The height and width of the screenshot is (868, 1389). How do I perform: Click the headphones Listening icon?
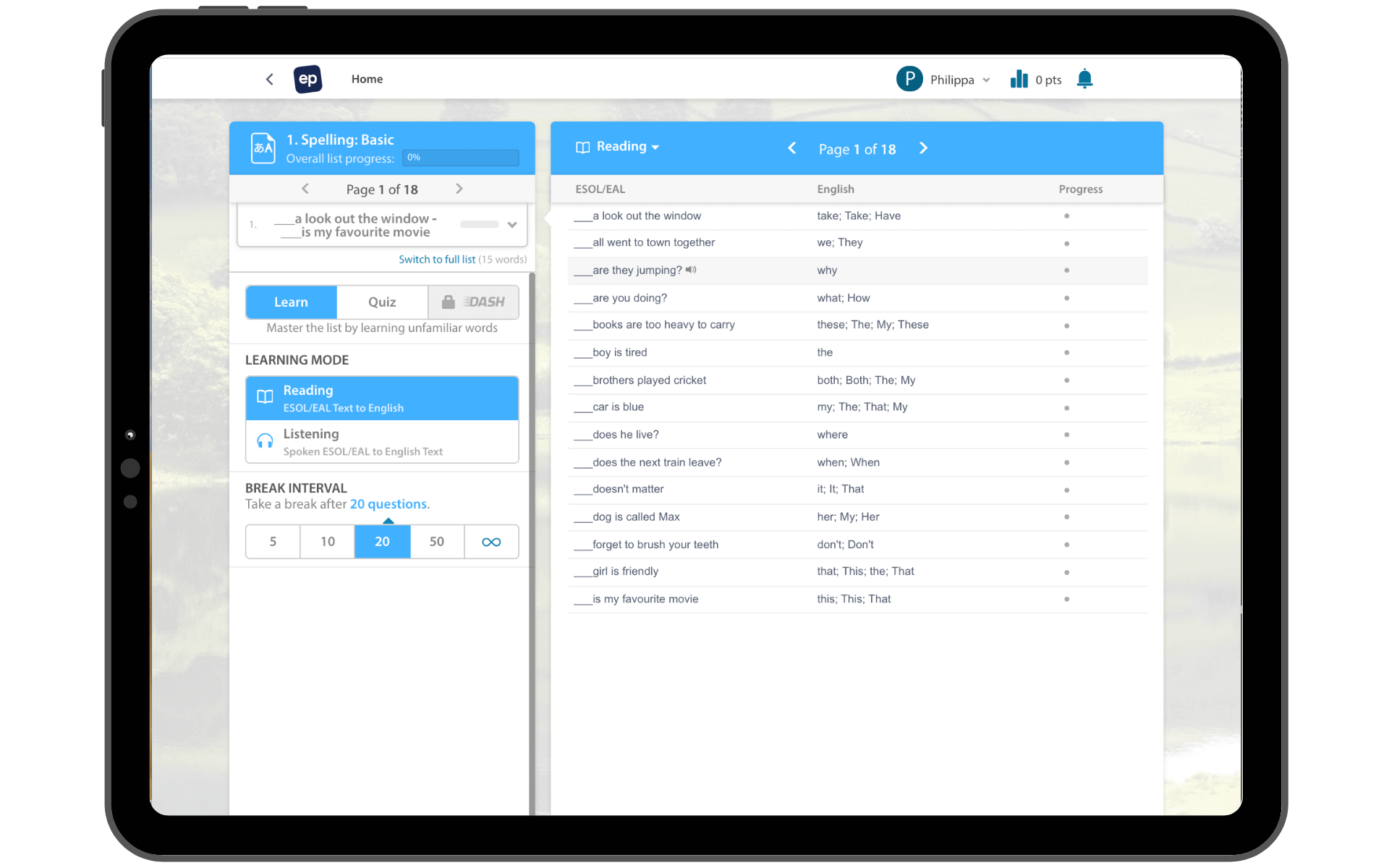(265, 441)
